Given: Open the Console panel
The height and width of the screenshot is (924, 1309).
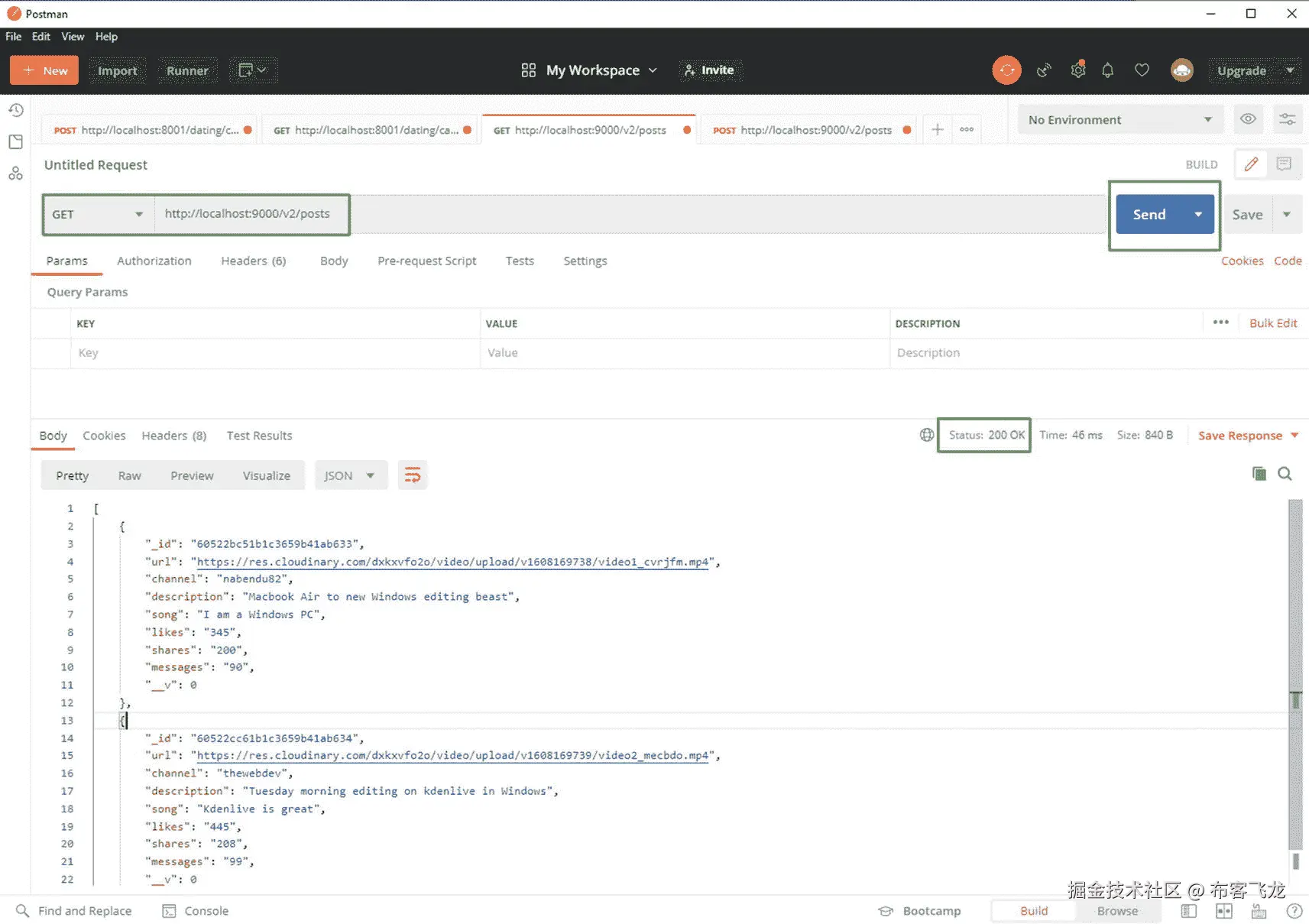Looking at the screenshot, I should (196, 911).
